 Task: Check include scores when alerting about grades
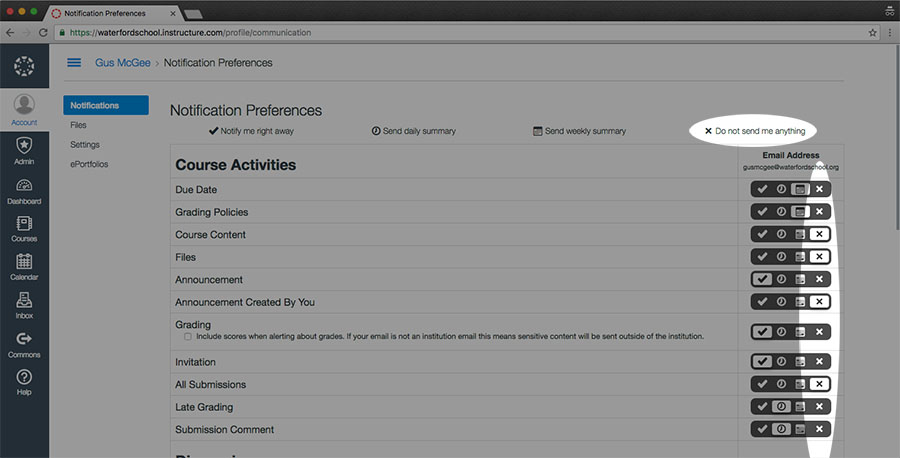point(188,337)
